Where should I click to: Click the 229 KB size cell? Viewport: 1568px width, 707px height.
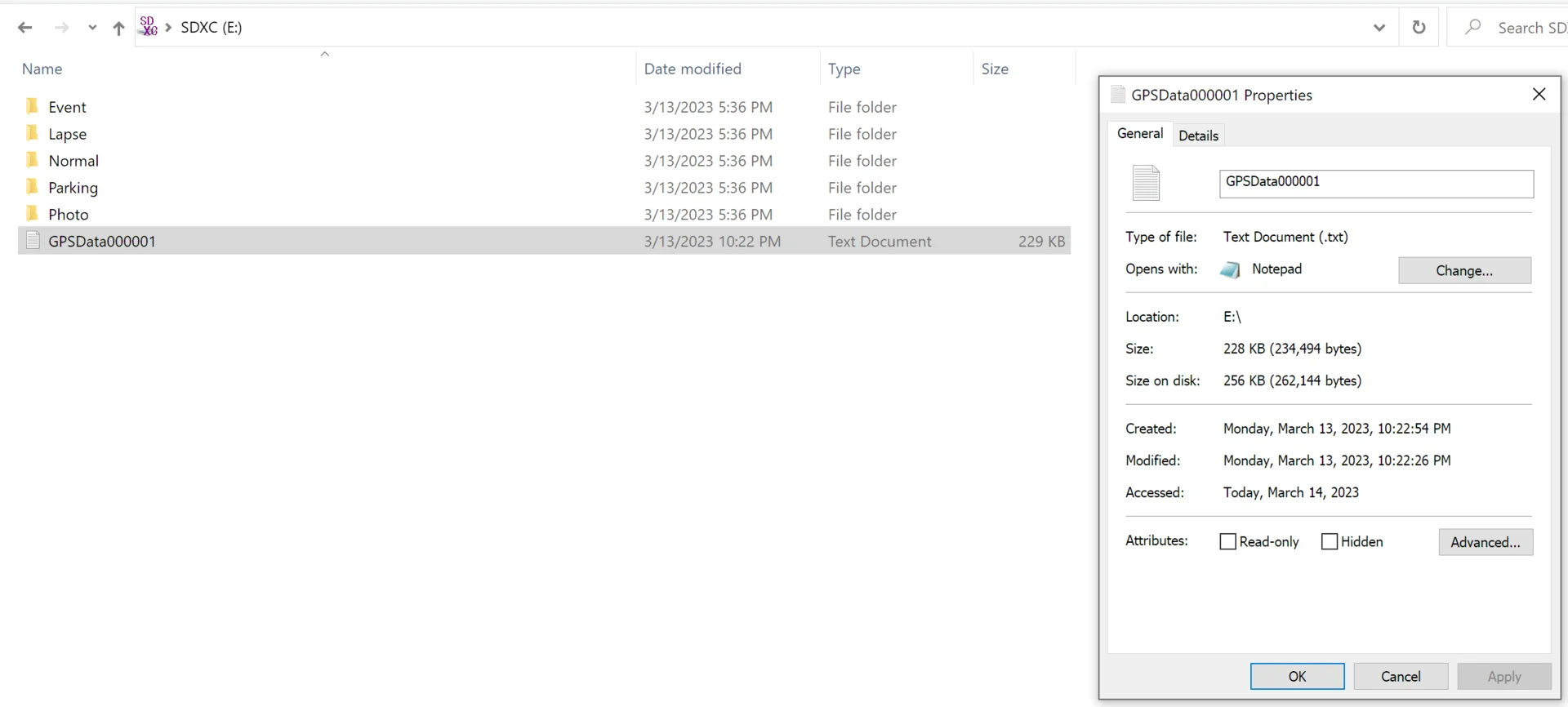(1041, 242)
